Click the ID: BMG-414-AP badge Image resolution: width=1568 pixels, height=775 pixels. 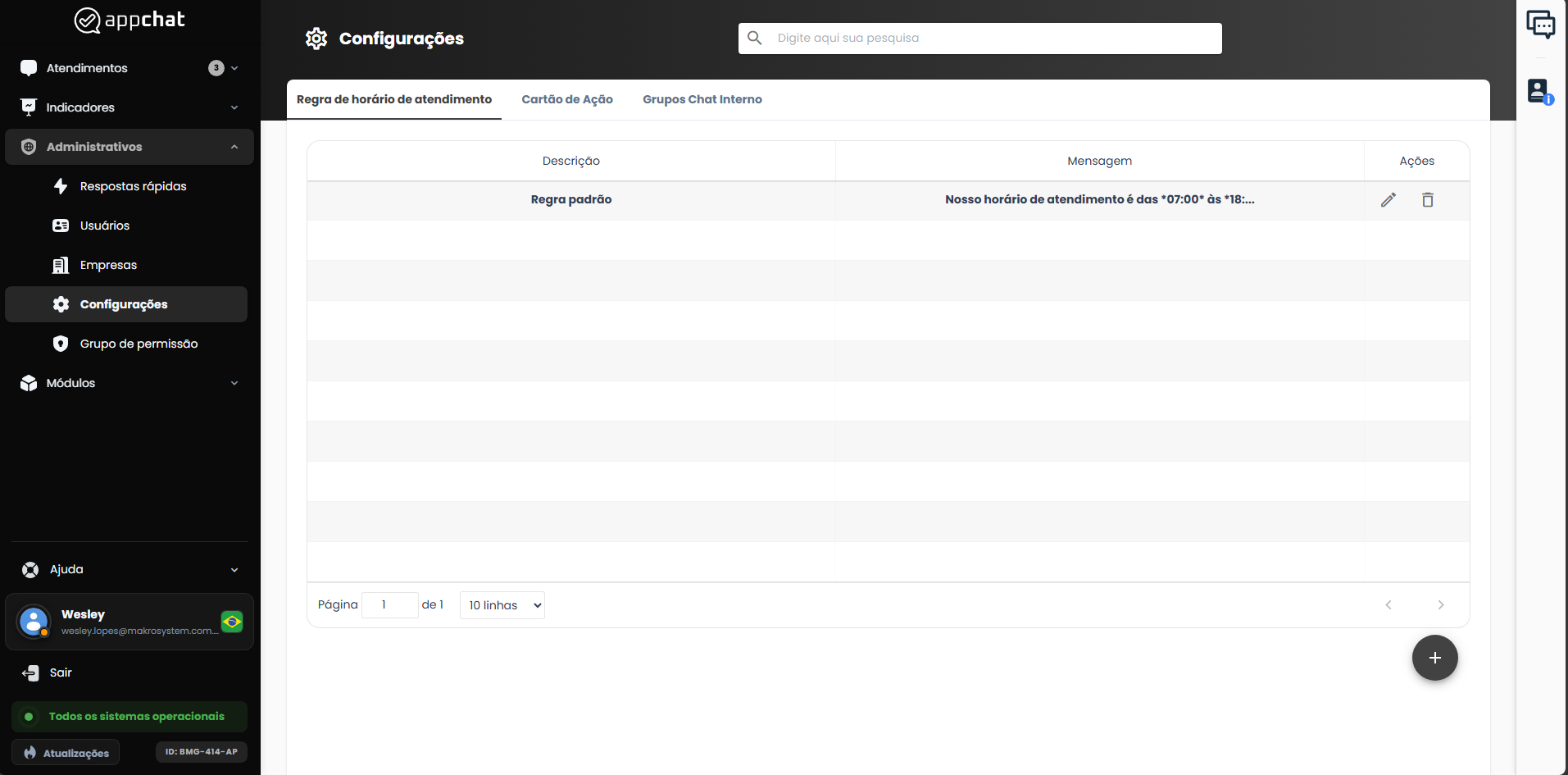click(202, 752)
